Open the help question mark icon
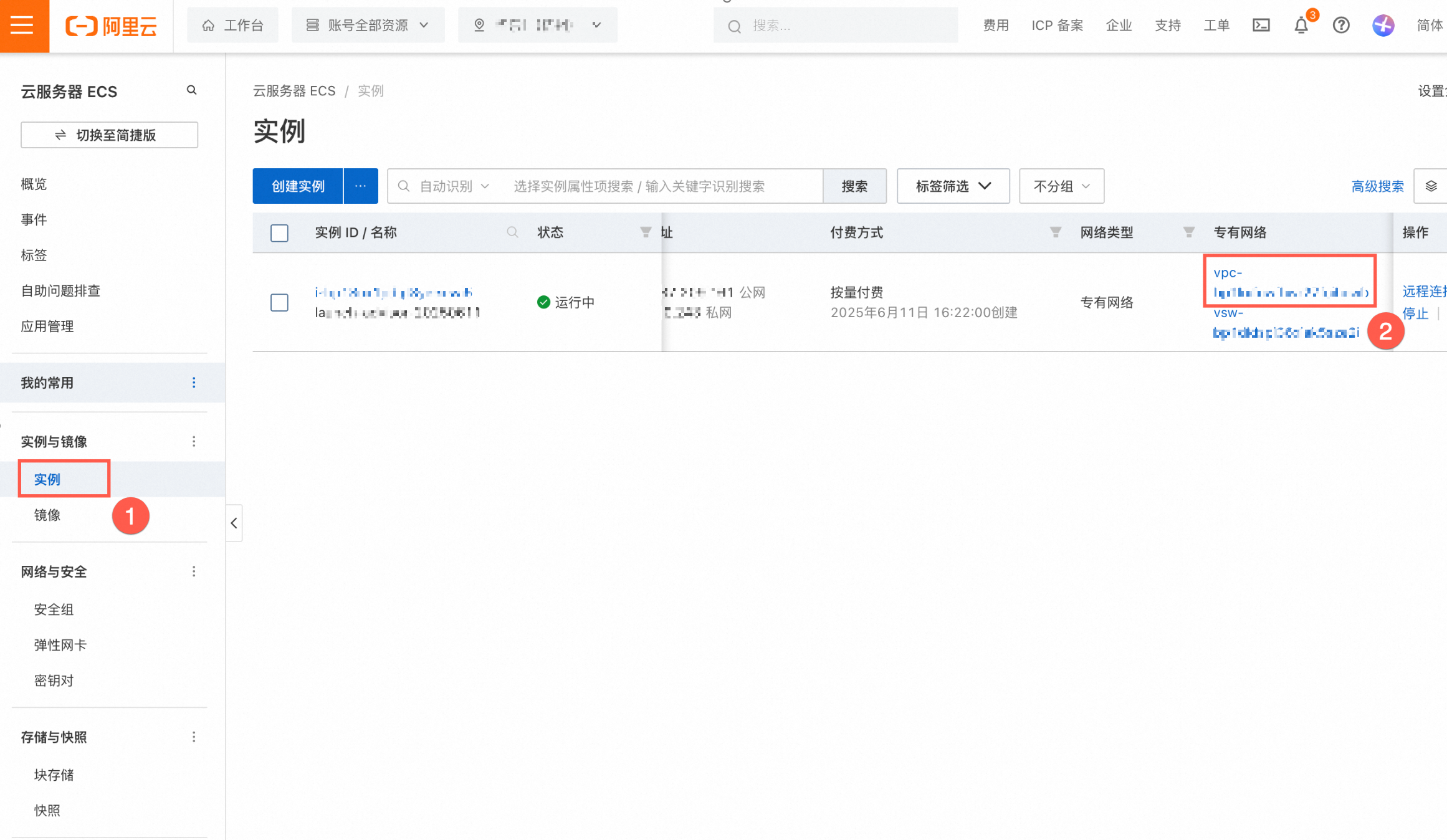The height and width of the screenshot is (840, 1447). pyautogui.click(x=1341, y=26)
